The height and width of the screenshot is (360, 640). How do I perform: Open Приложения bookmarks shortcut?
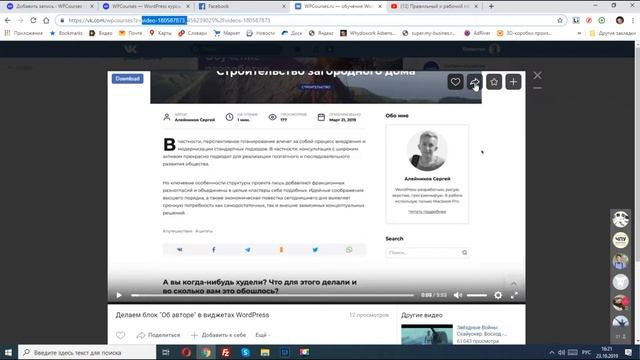pos(24,33)
